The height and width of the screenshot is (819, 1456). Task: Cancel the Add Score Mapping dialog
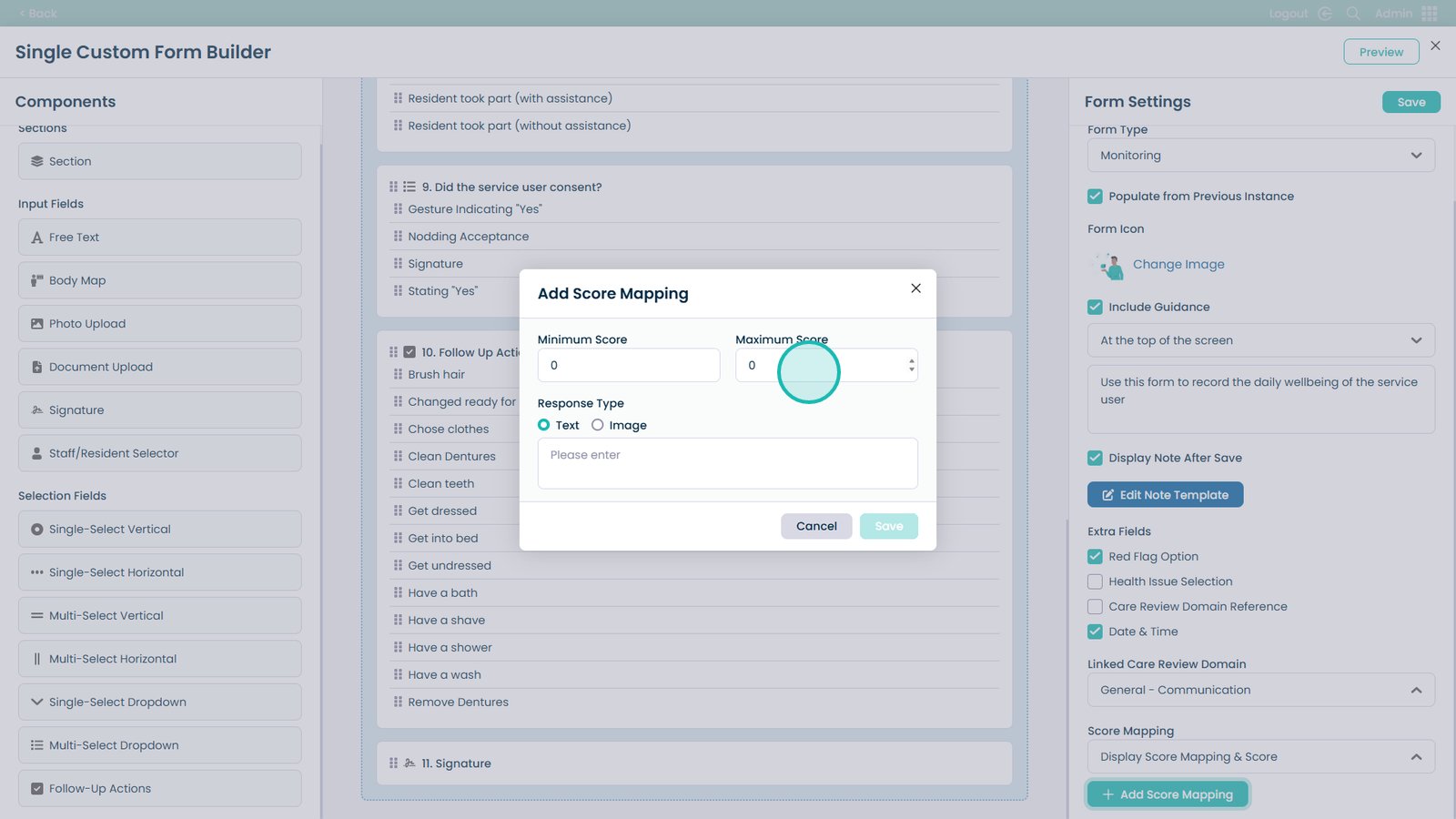click(x=816, y=526)
